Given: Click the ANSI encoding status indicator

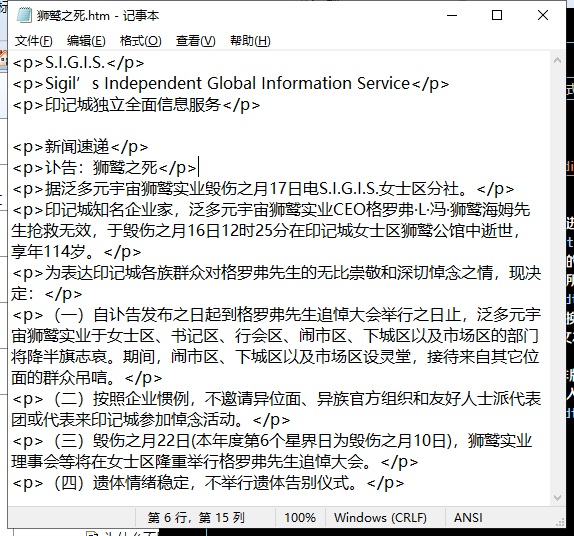Looking at the screenshot, I should pyautogui.click(x=468, y=517).
